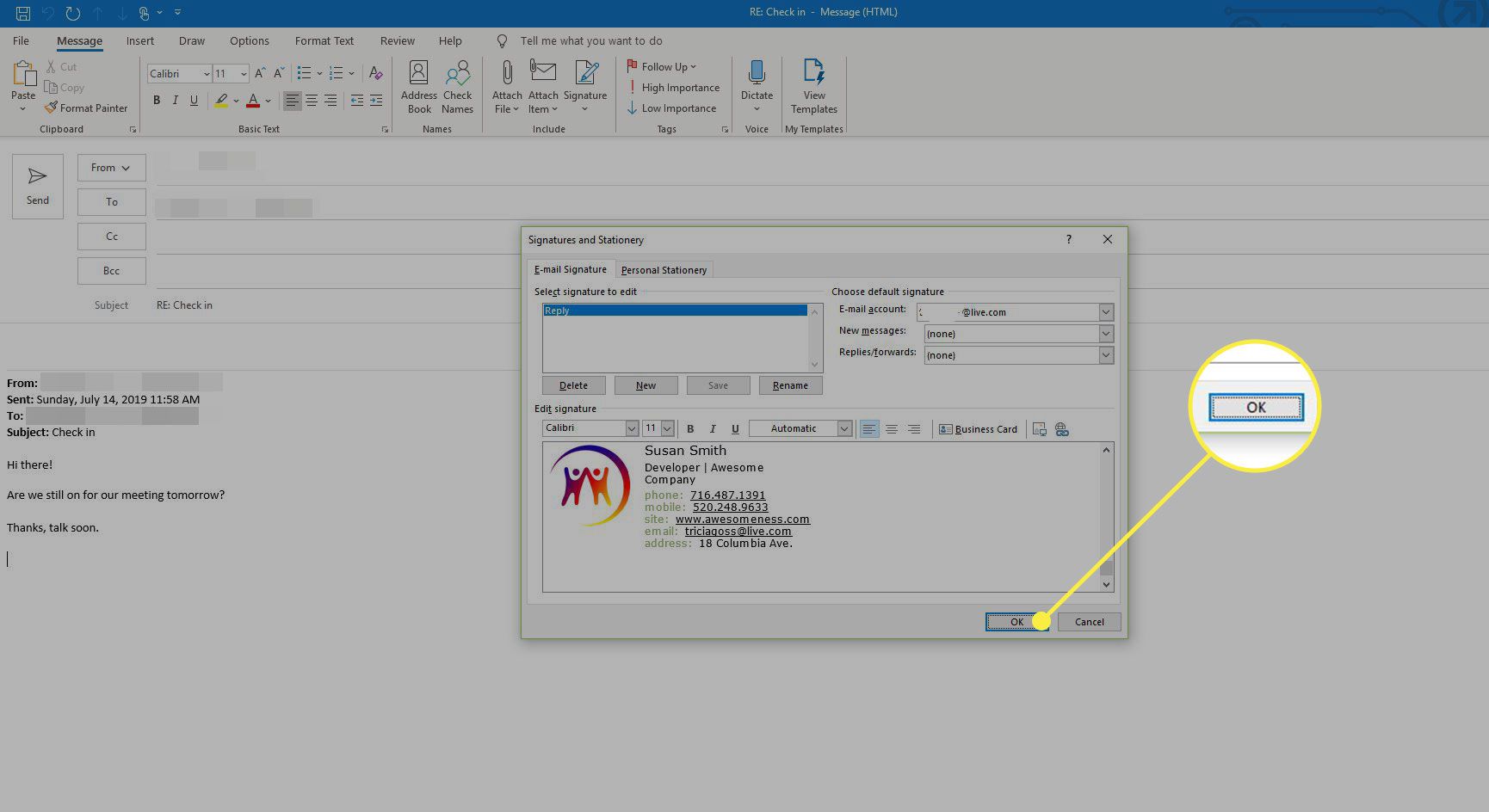1489x812 pixels.
Task: Switch to Personal Stationery tab
Action: coord(664,270)
